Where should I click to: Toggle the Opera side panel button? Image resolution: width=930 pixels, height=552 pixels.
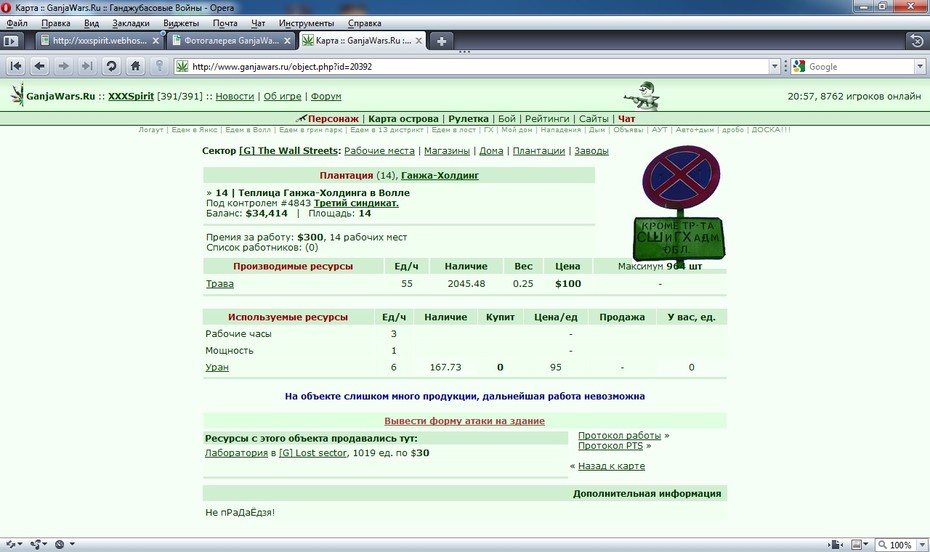11,41
